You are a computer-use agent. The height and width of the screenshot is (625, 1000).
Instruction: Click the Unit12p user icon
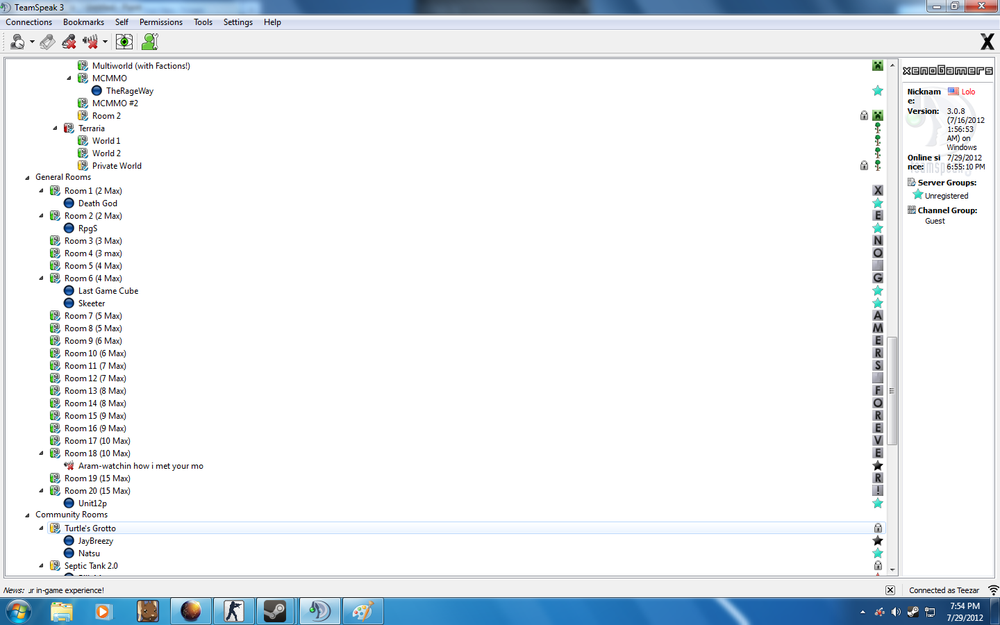(x=69, y=503)
